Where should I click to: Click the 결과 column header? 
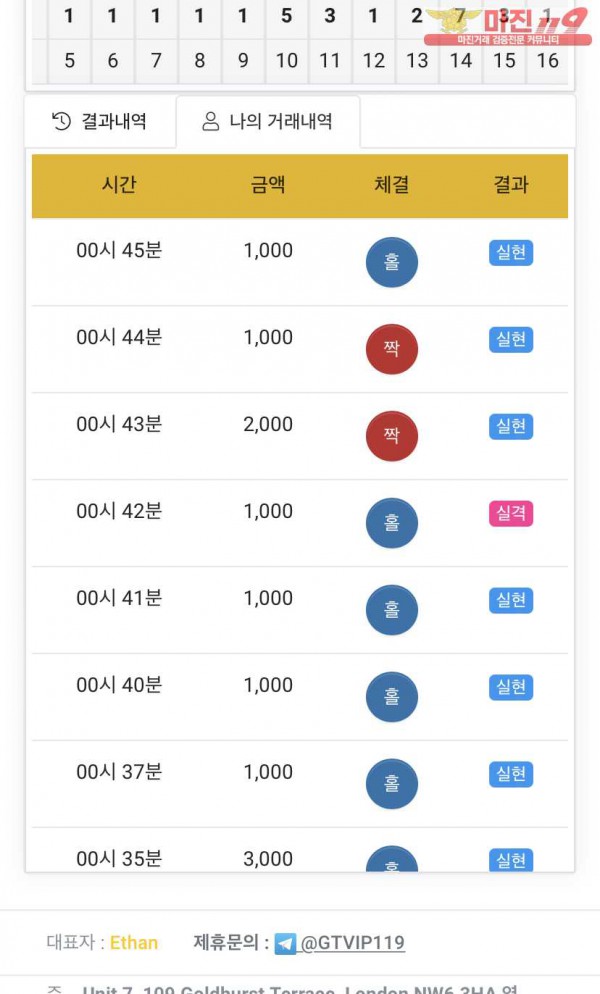click(x=511, y=185)
